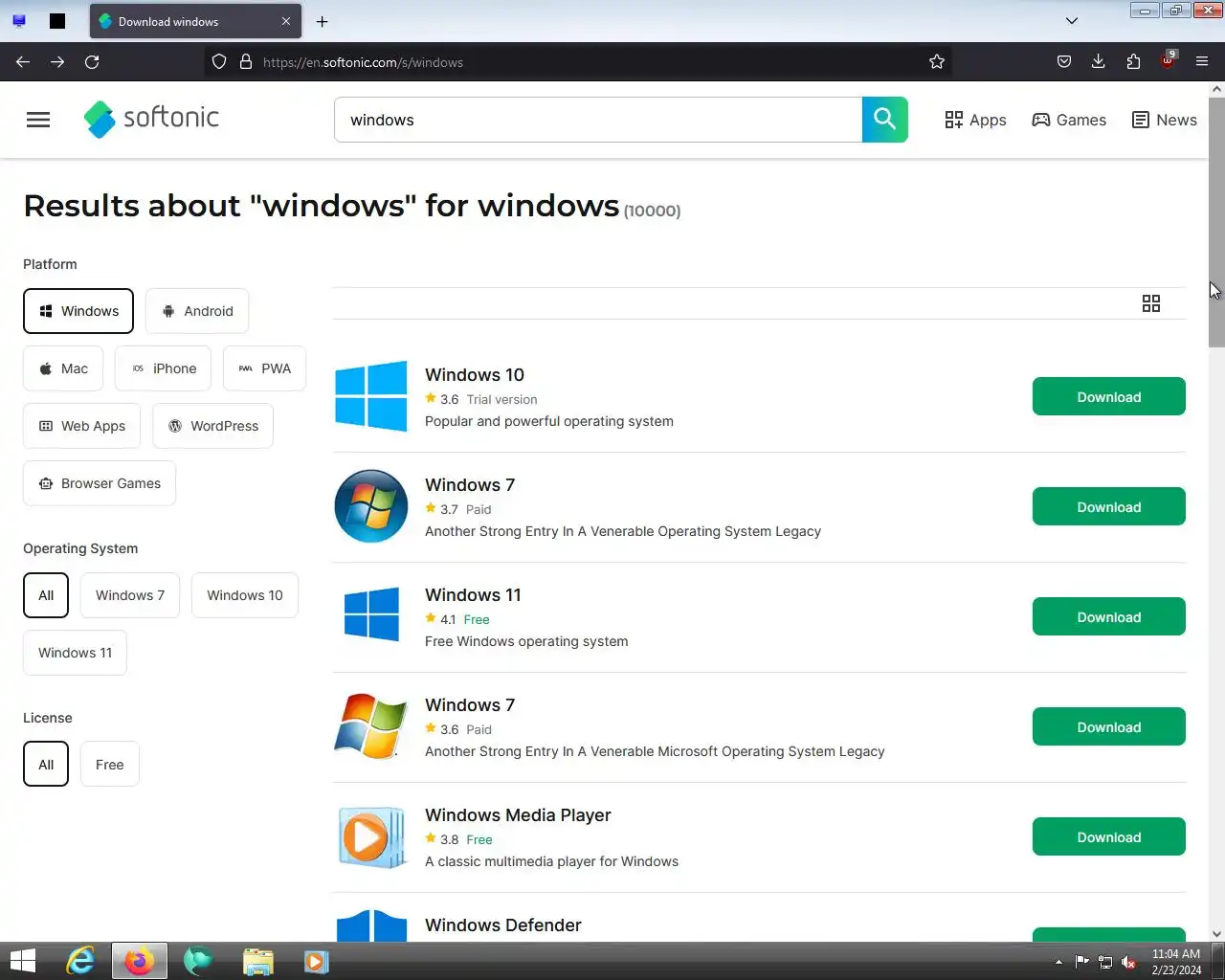Open the Firefox downloads panel

pos(1099,62)
